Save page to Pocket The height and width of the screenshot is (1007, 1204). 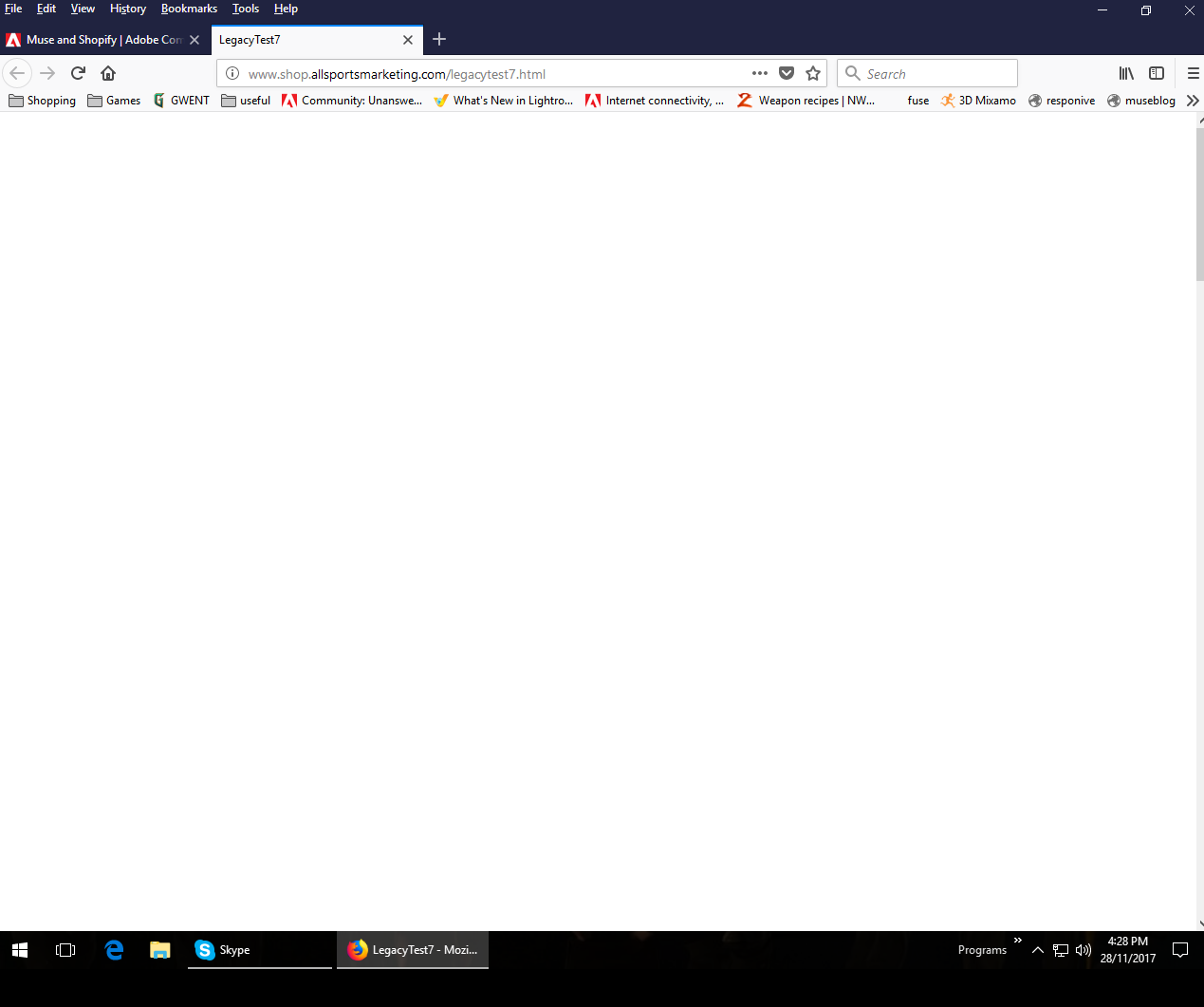(787, 73)
